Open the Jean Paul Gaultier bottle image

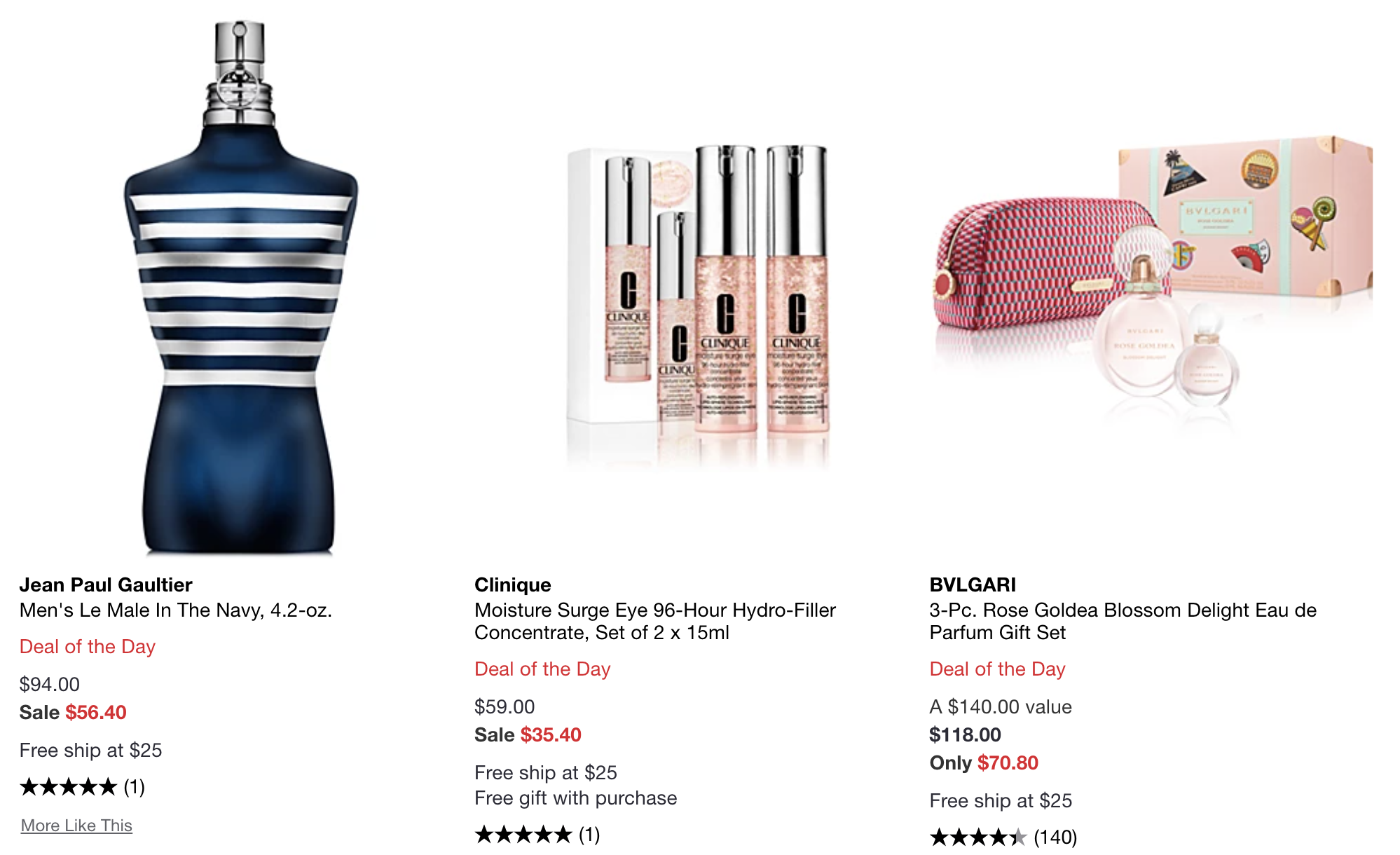click(240, 287)
